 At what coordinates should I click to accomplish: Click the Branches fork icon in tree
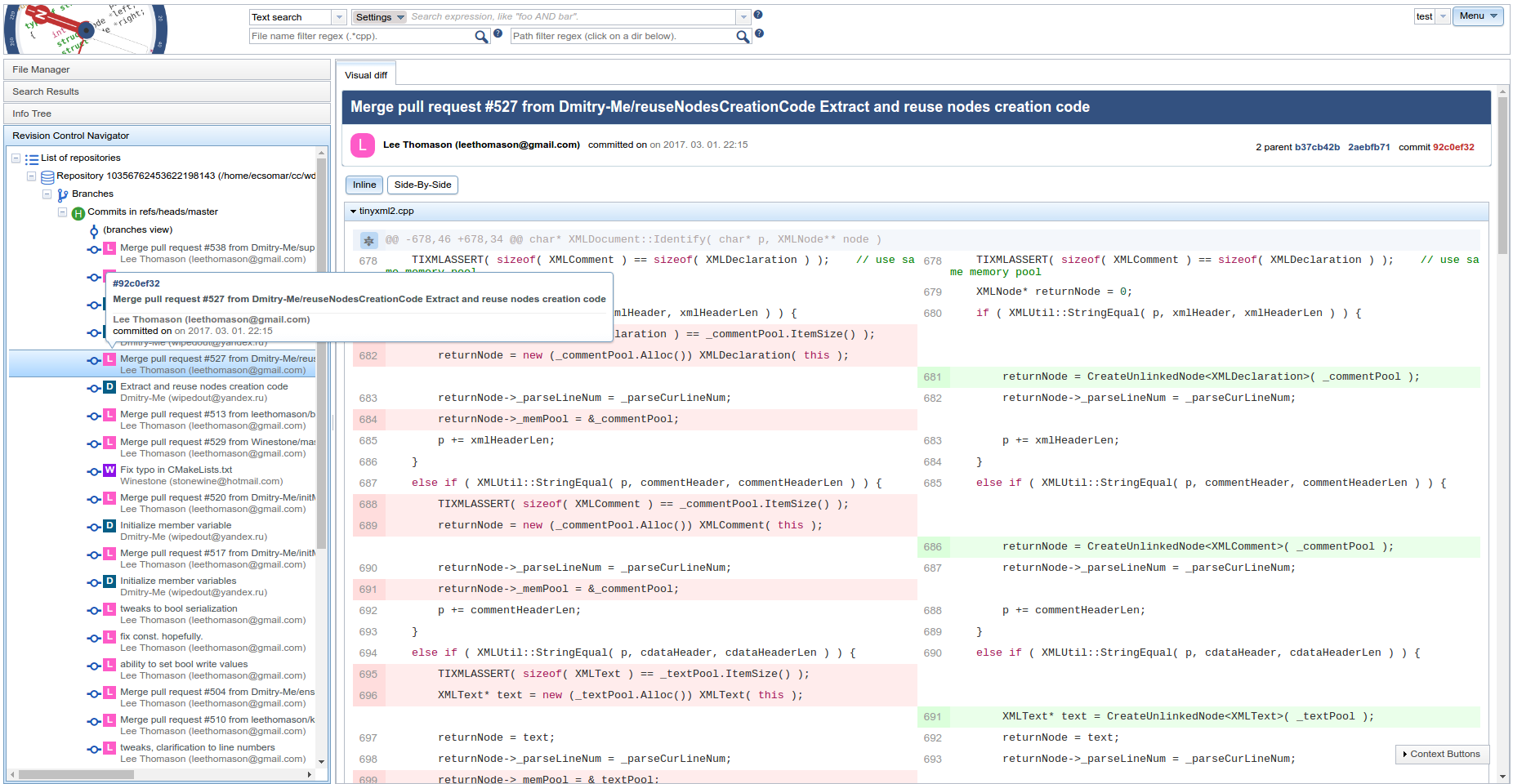pyautogui.click(x=62, y=194)
